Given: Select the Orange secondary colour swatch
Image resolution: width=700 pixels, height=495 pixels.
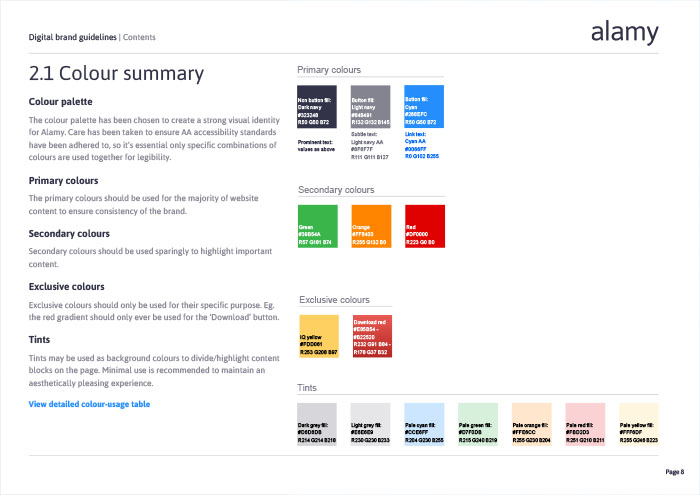Looking at the screenshot, I should click(x=371, y=226).
